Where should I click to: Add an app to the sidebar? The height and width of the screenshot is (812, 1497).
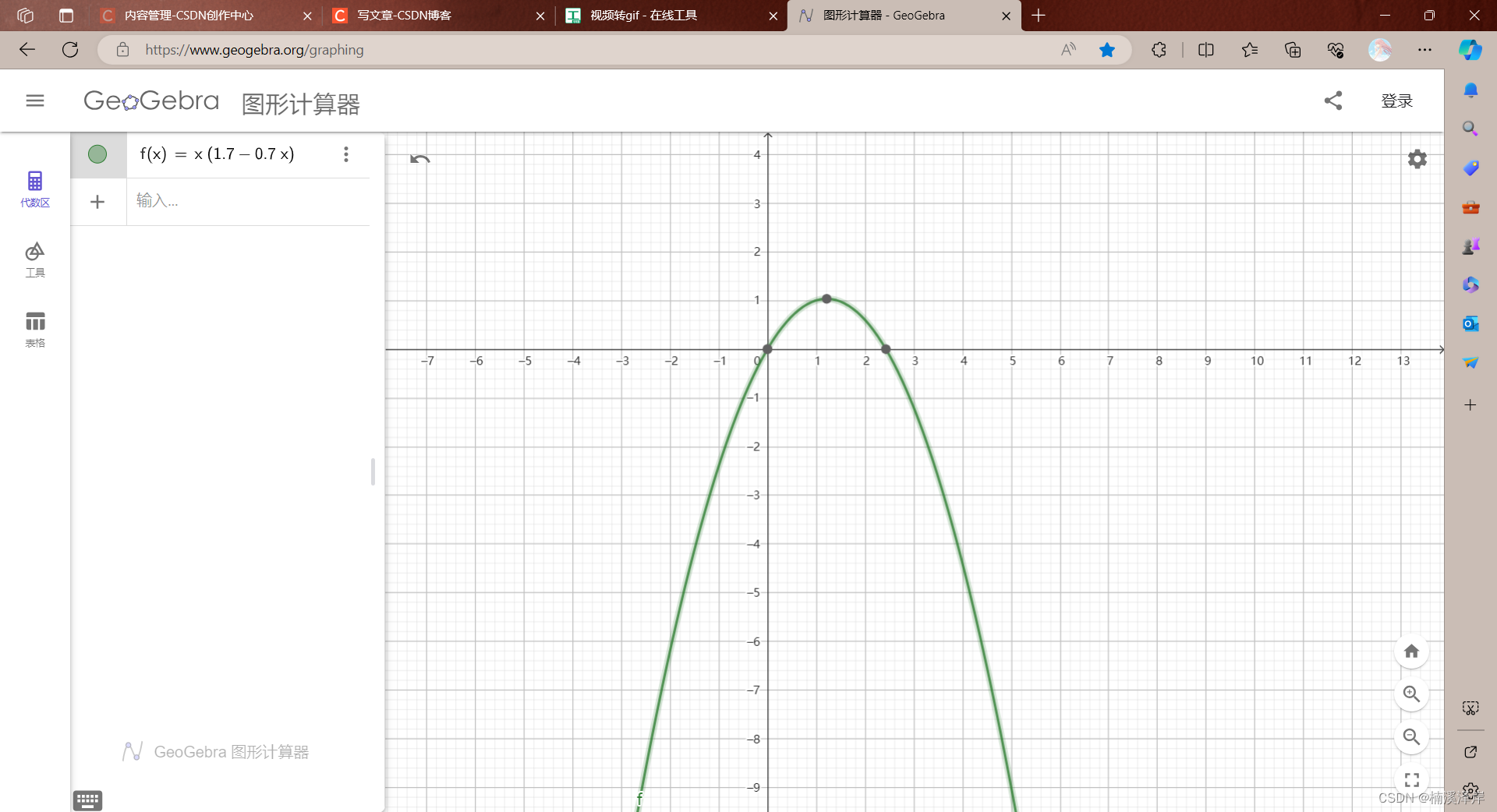pyautogui.click(x=1470, y=405)
